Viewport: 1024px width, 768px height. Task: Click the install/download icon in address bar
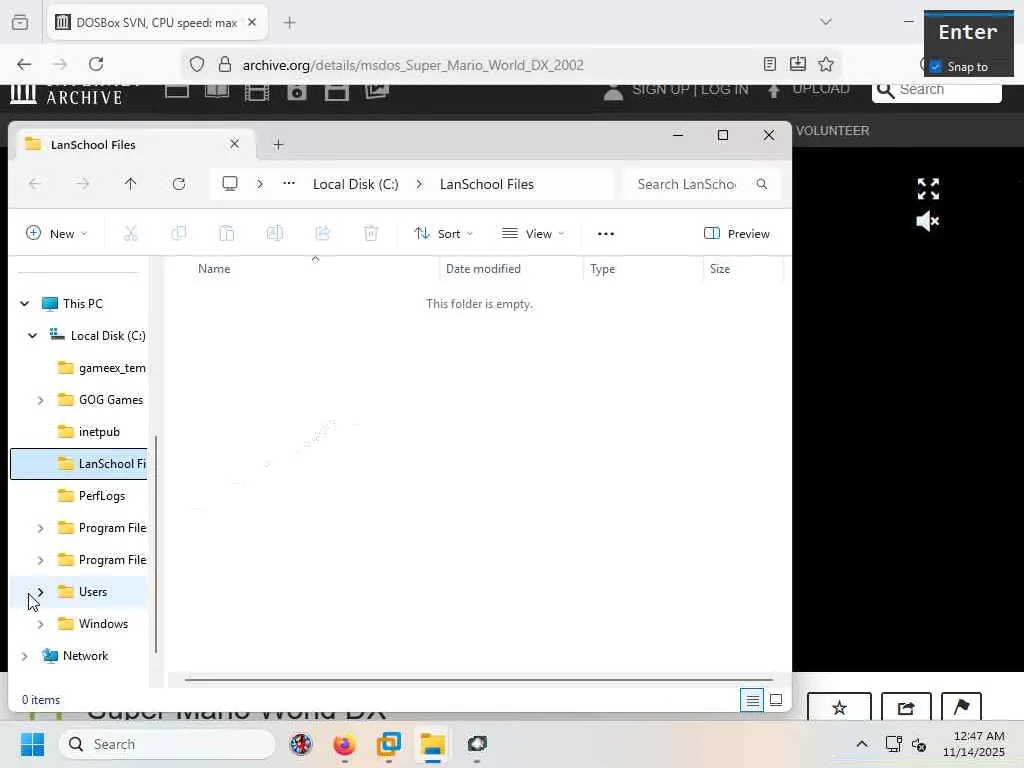[x=798, y=64]
